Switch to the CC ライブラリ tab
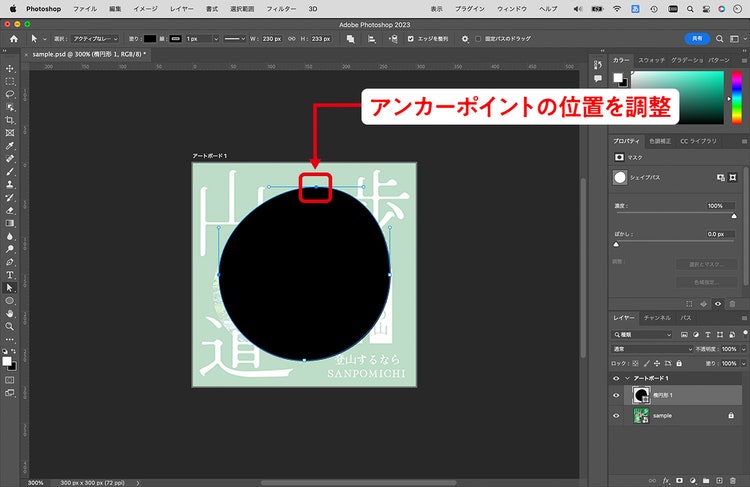 (x=698, y=141)
